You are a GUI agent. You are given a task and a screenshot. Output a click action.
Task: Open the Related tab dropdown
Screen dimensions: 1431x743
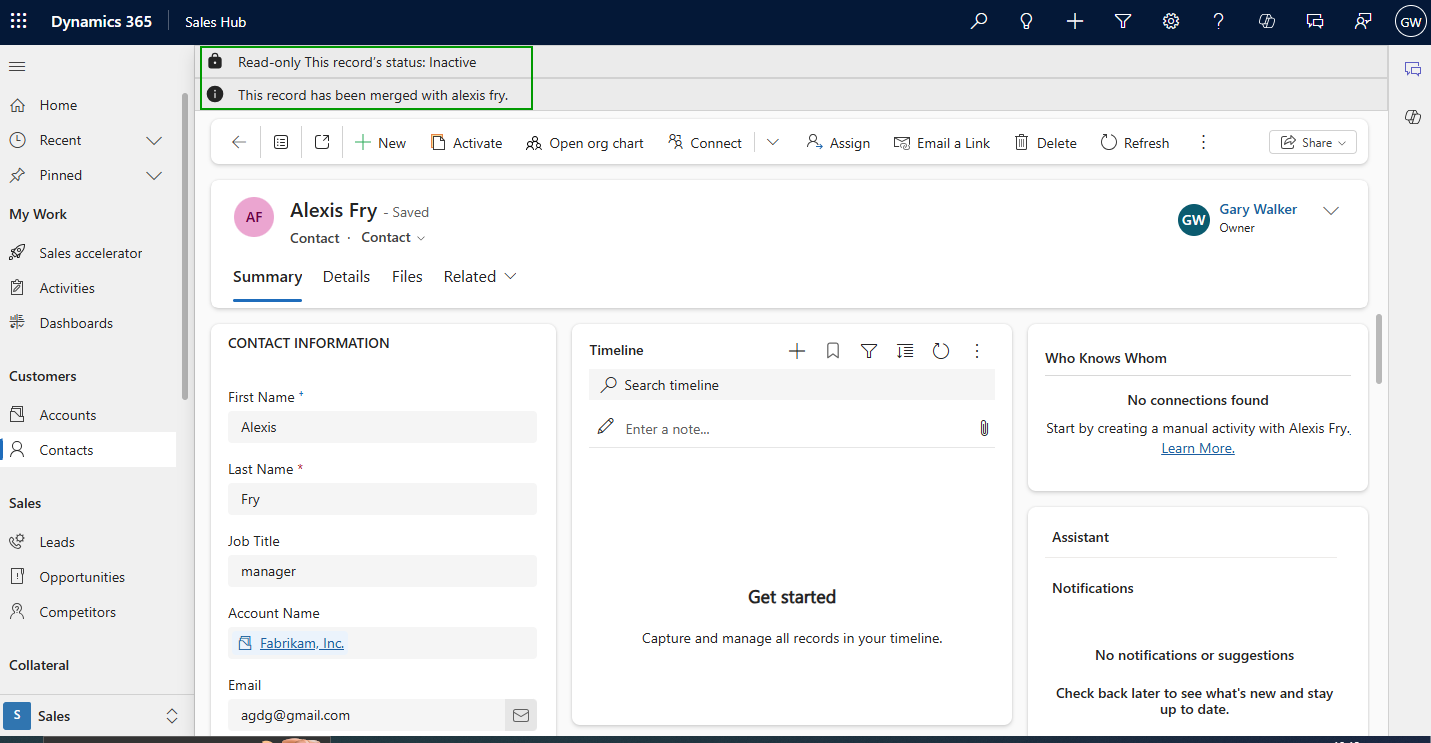pyautogui.click(x=480, y=277)
